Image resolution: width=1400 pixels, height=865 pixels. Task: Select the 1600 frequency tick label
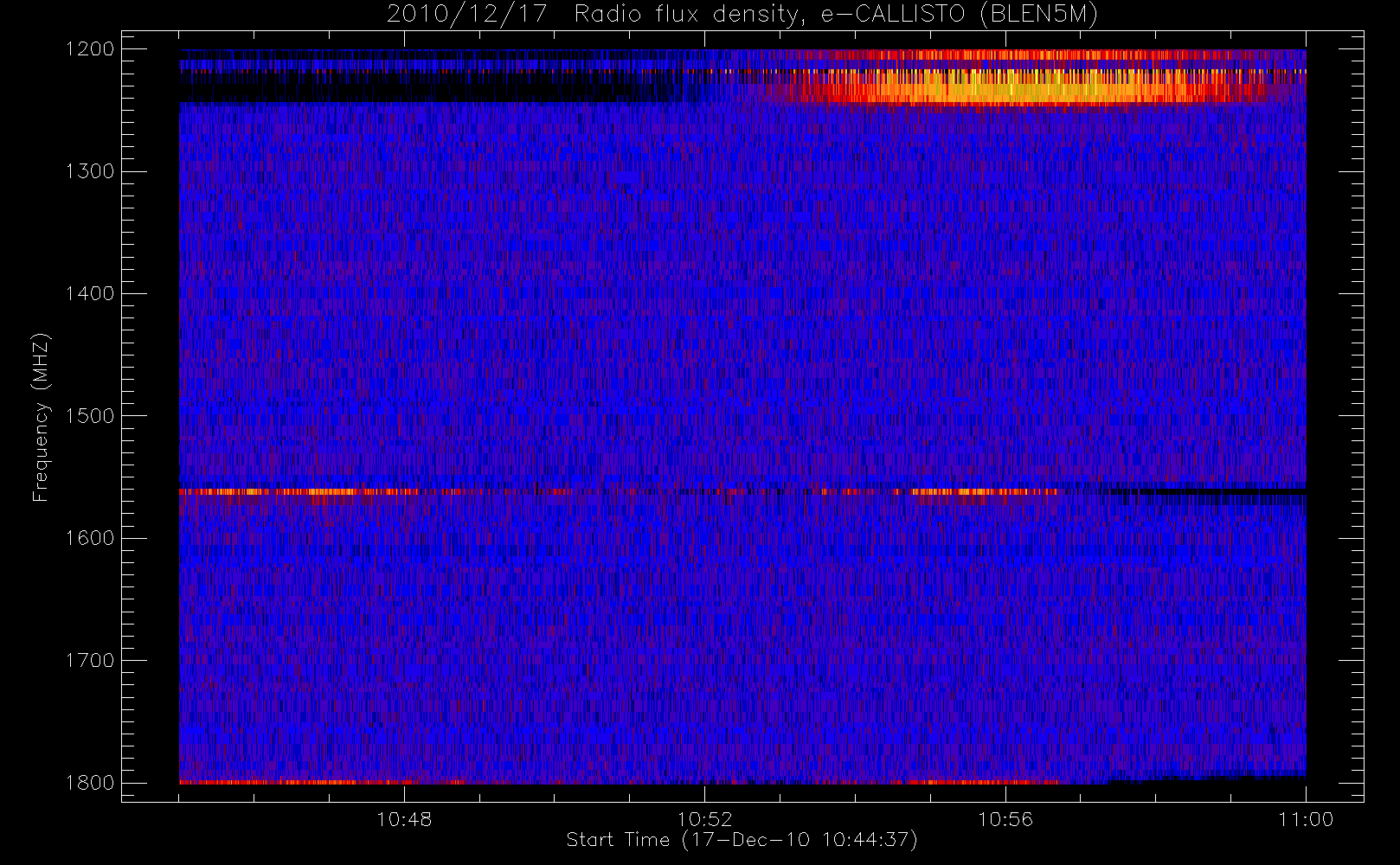click(x=90, y=538)
